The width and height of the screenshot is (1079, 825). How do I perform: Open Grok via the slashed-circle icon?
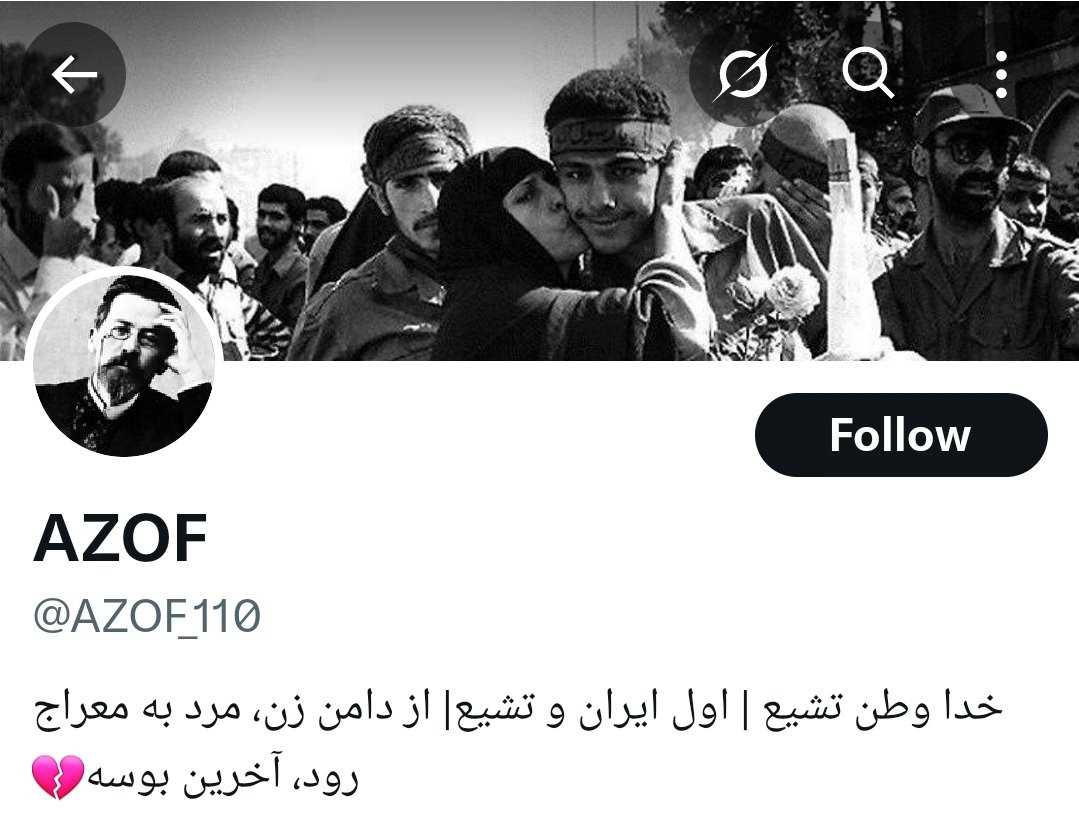(741, 74)
